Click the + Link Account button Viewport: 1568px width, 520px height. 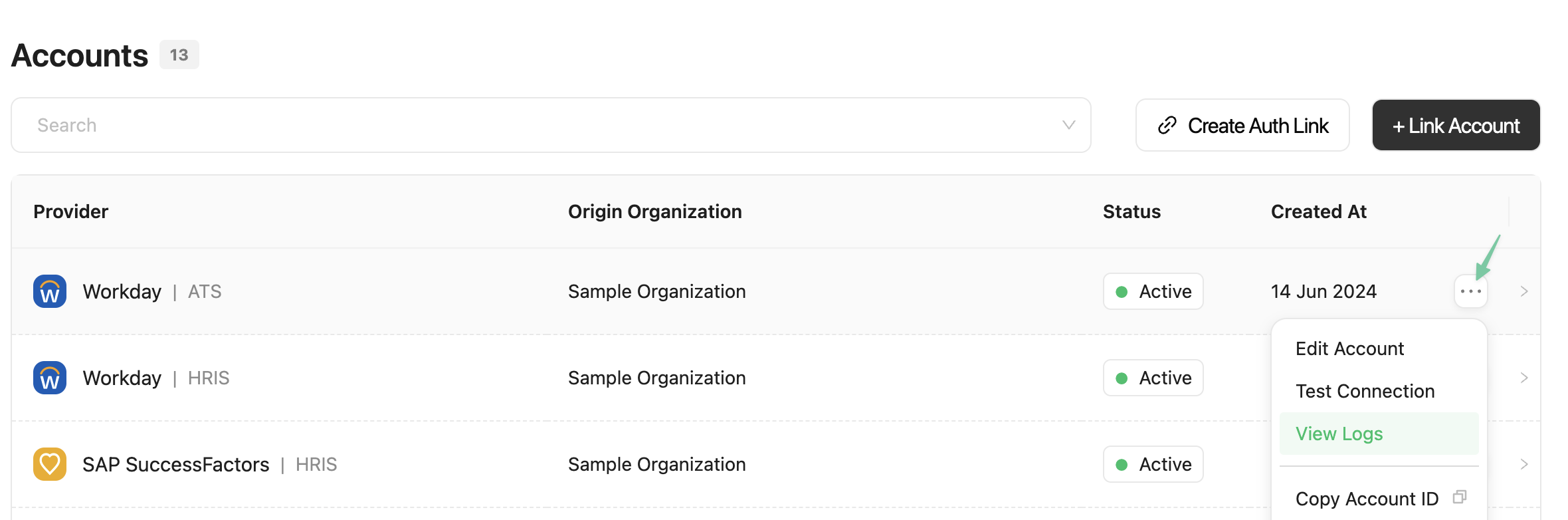(x=1456, y=125)
